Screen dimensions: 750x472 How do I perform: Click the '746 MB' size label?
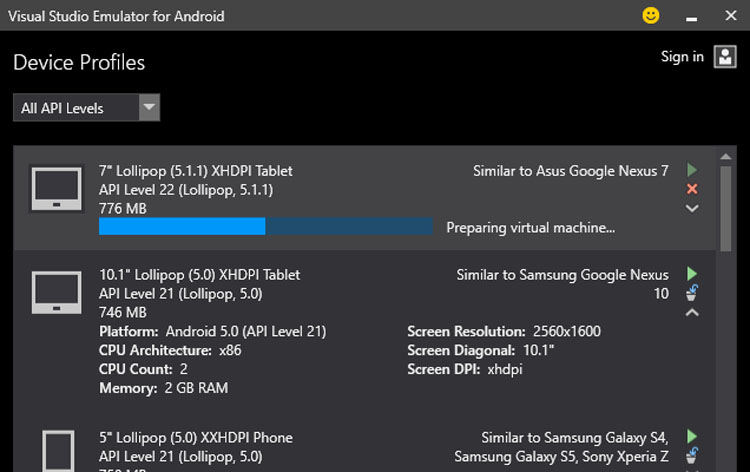point(123,312)
